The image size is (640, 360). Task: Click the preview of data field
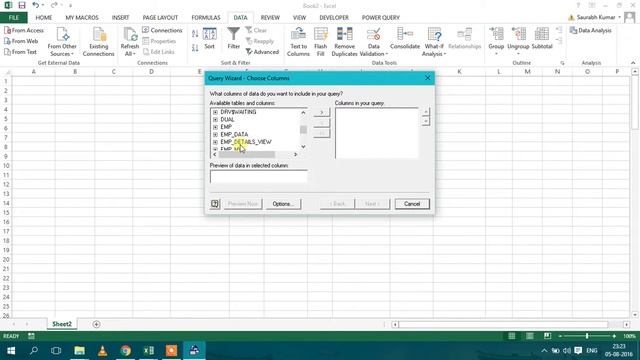(x=259, y=176)
